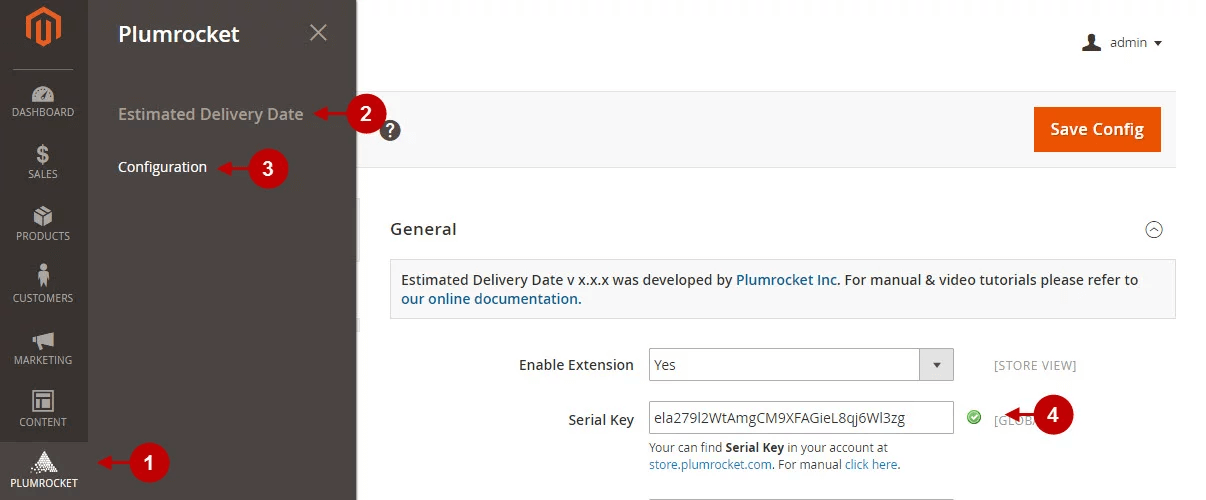Click the admin user avatar icon
This screenshot has width=1206, height=500.
point(1092,43)
